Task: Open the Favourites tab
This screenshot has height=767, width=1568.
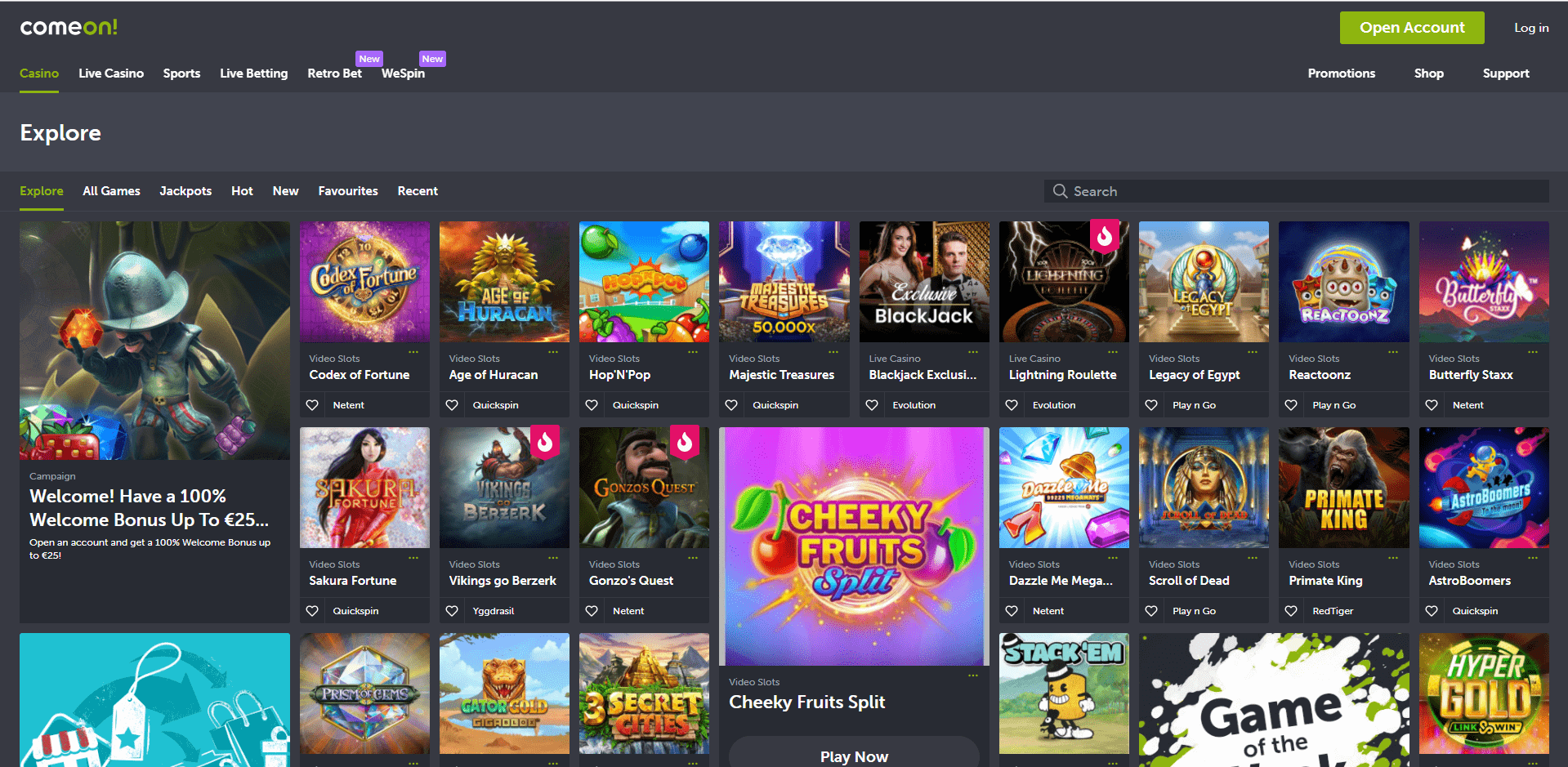Action: click(x=348, y=191)
